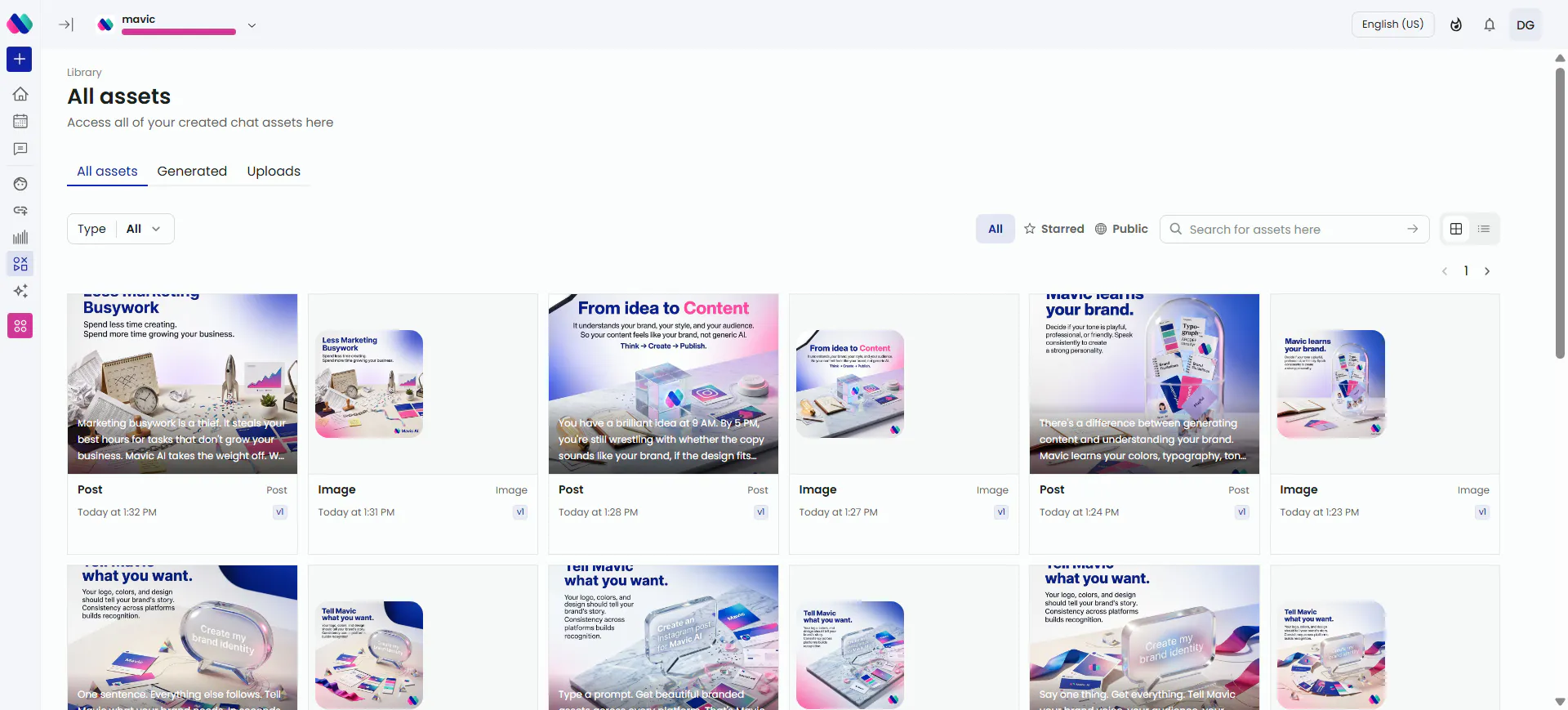1568x710 pixels.
Task: Open the post thumbnail reading 'Say one thing'
Action: (1144, 637)
